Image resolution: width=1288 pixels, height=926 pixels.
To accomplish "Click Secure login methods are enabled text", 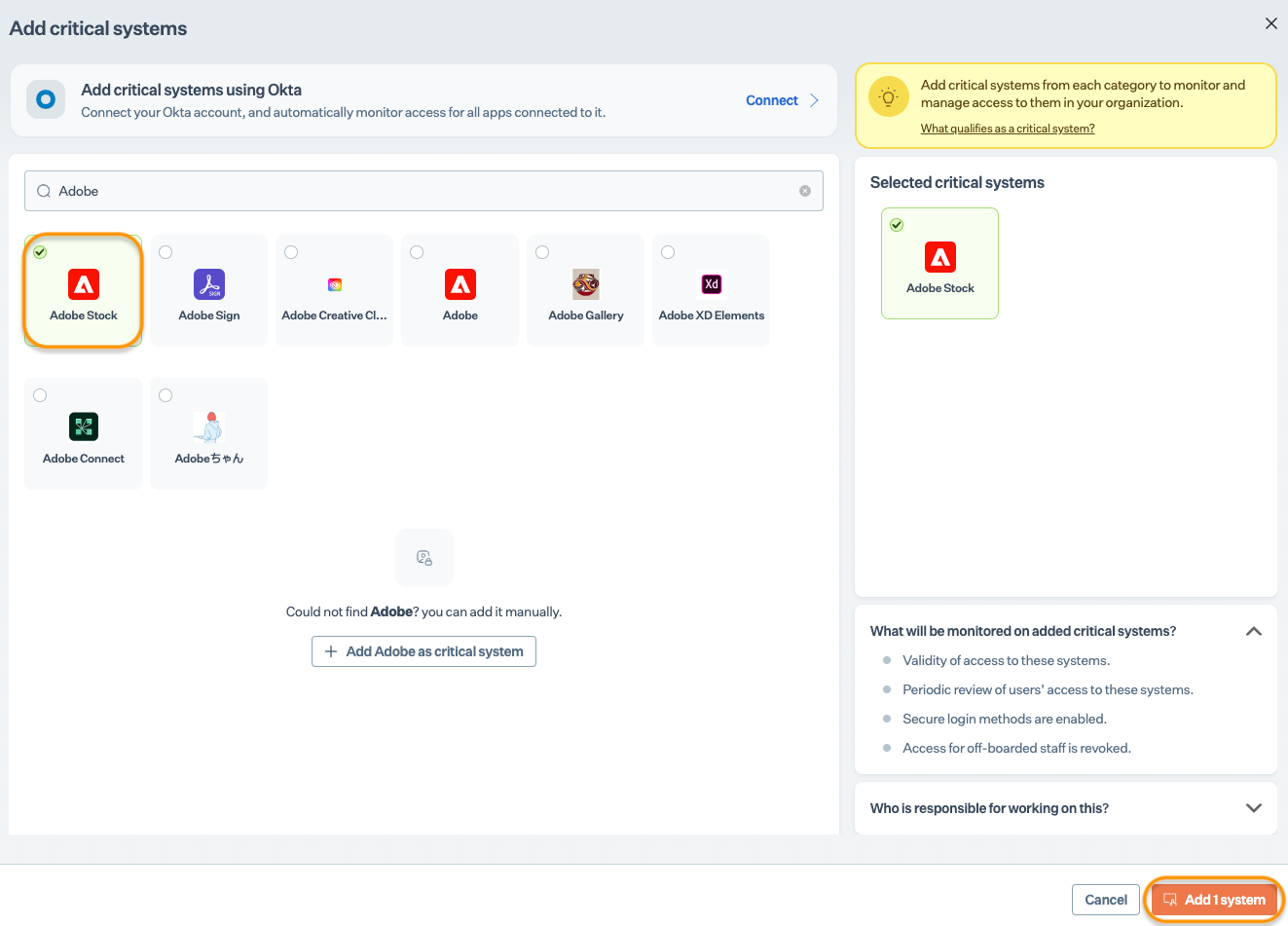I will [1005, 719].
